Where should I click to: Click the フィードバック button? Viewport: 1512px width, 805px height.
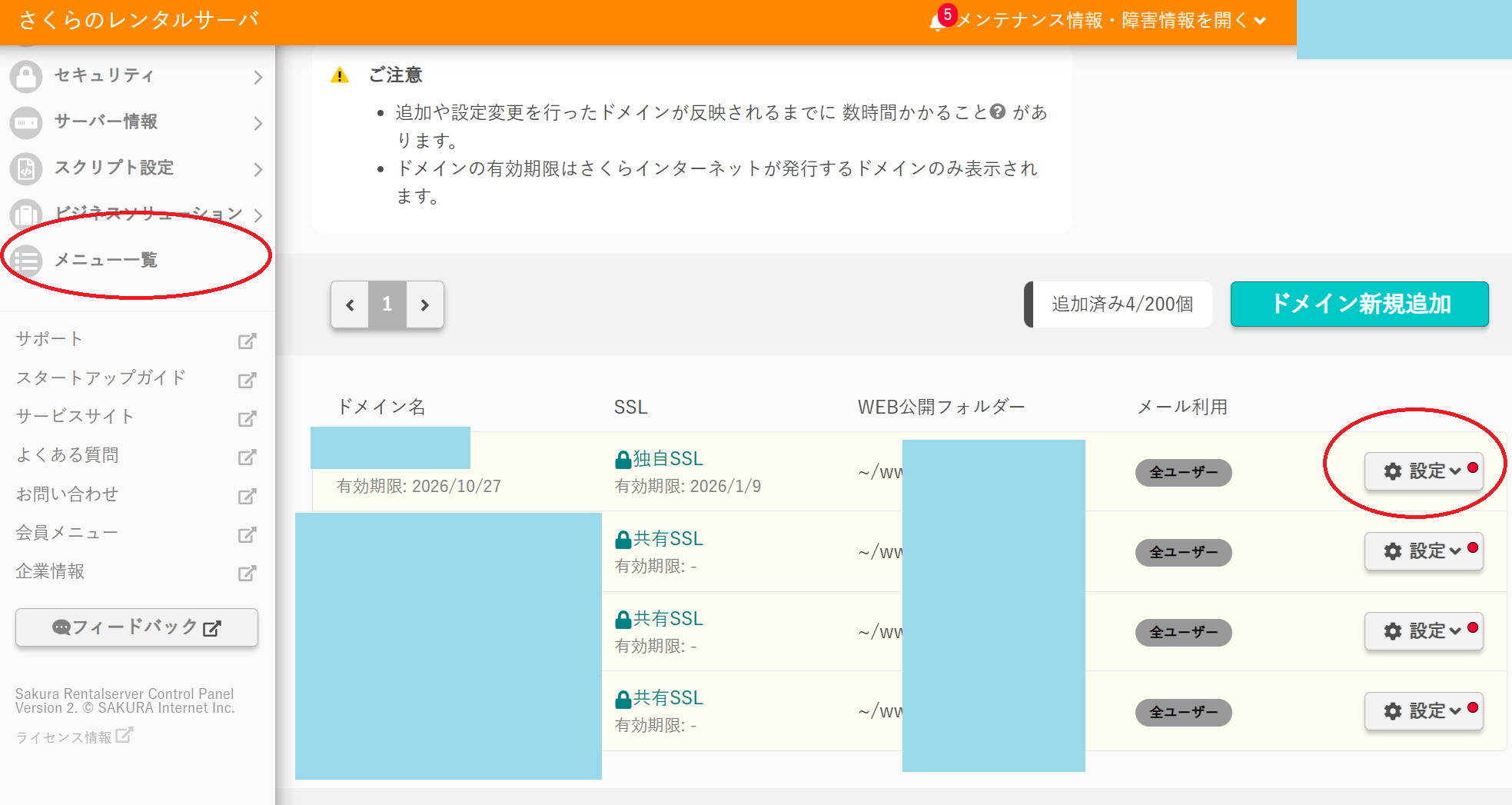coord(137,627)
